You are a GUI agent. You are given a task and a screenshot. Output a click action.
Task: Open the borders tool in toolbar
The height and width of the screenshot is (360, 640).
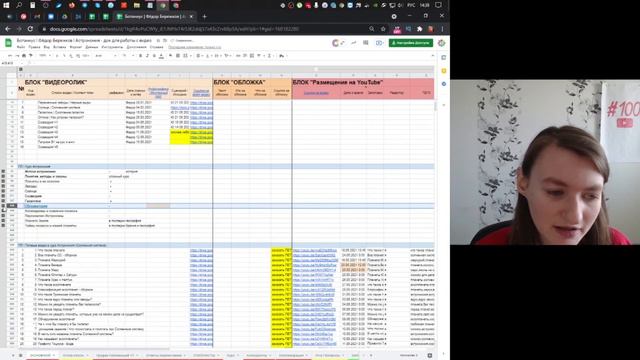tap(178, 56)
